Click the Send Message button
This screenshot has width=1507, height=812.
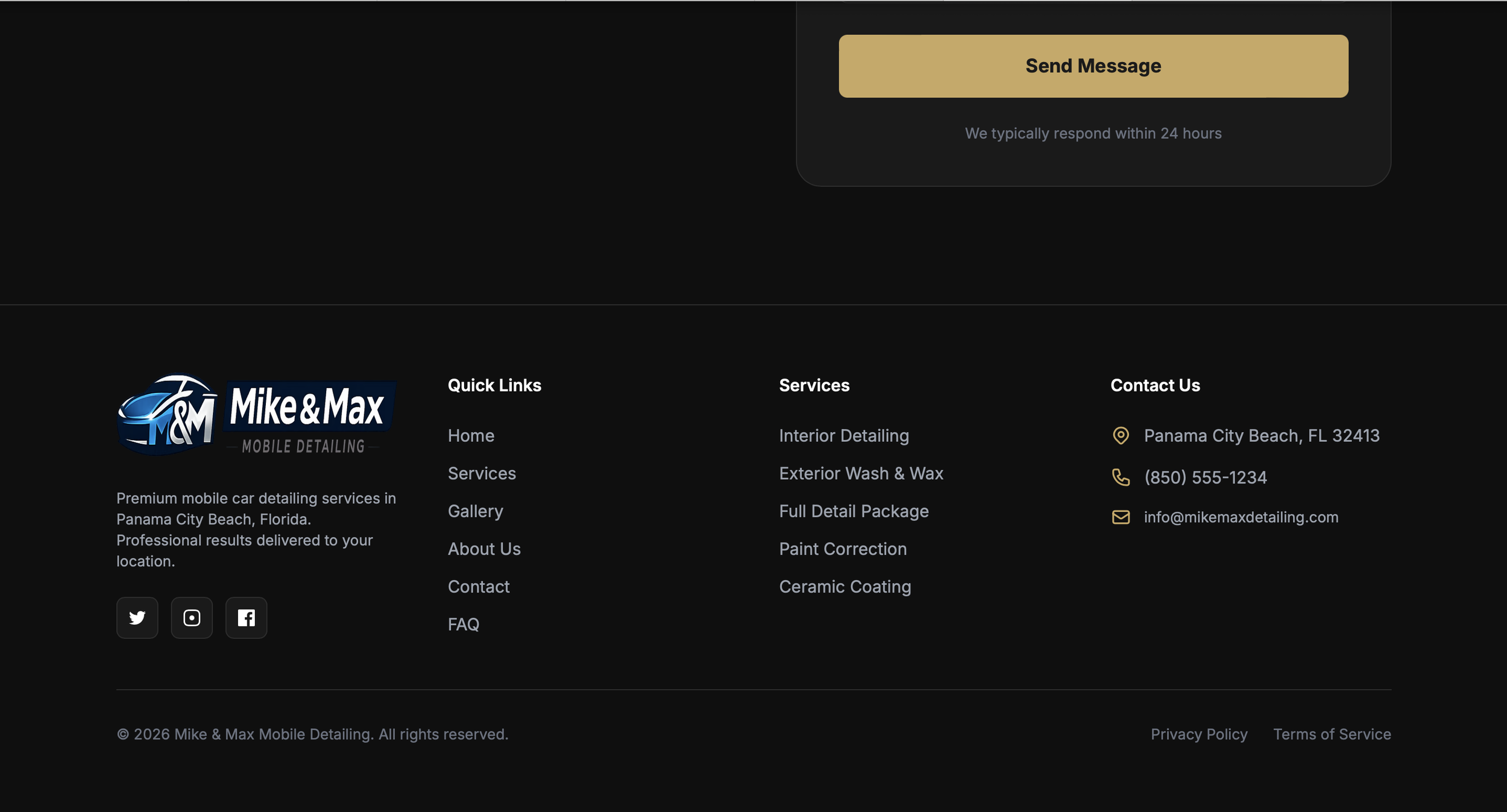coord(1092,66)
